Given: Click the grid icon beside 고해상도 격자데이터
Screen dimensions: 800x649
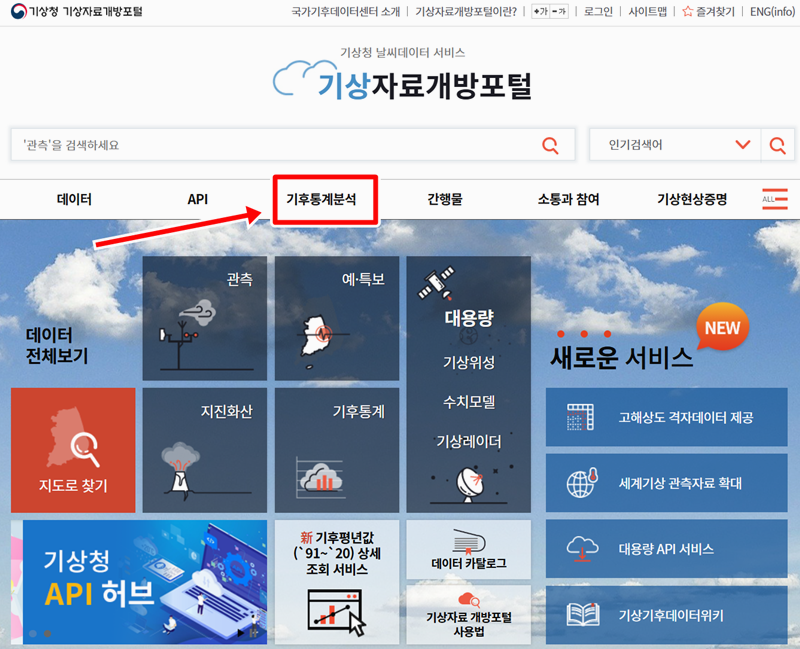Looking at the screenshot, I should (x=580, y=417).
